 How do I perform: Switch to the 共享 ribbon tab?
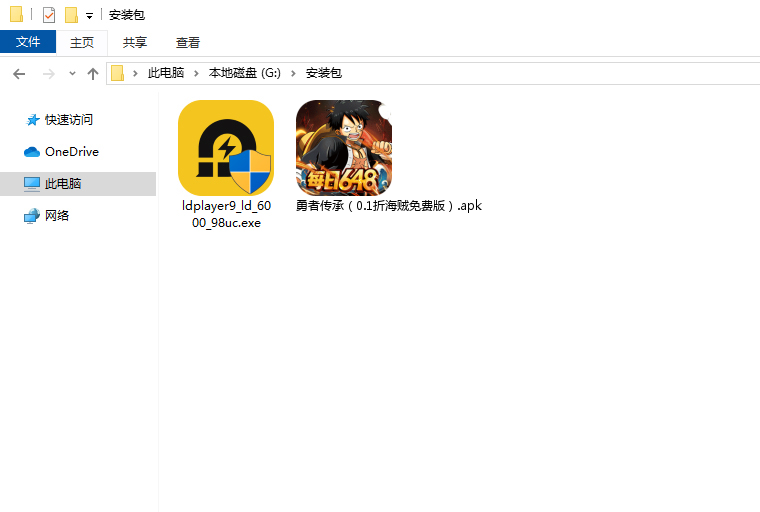click(135, 42)
